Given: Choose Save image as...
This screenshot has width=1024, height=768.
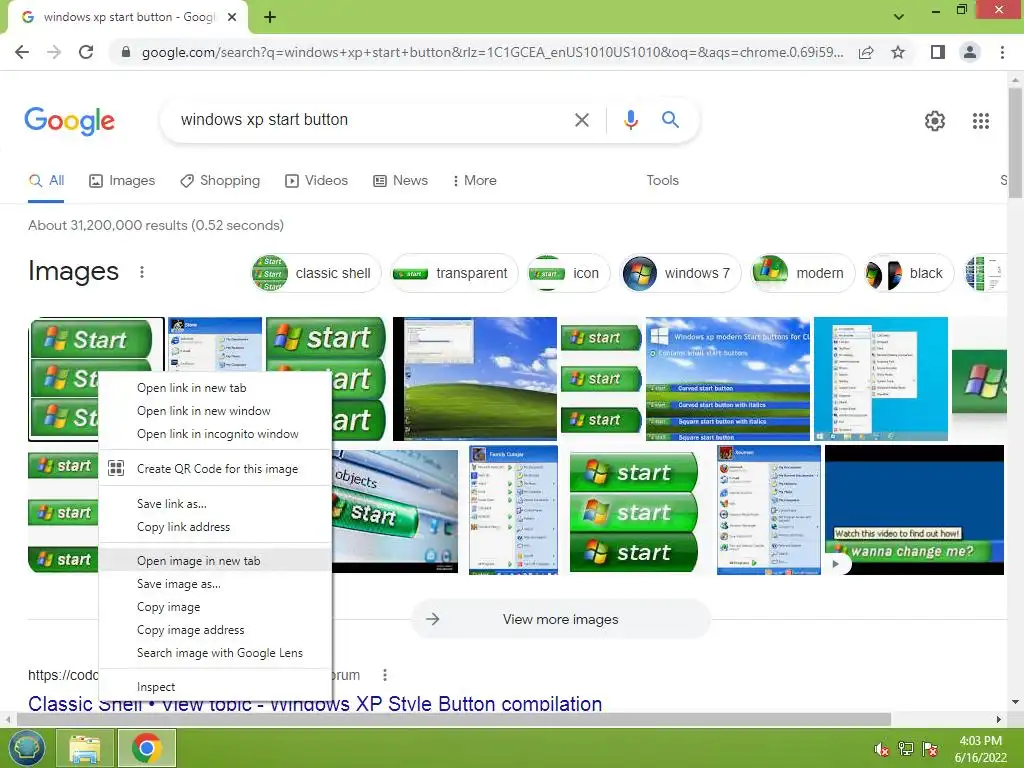Looking at the screenshot, I should 215,584.
